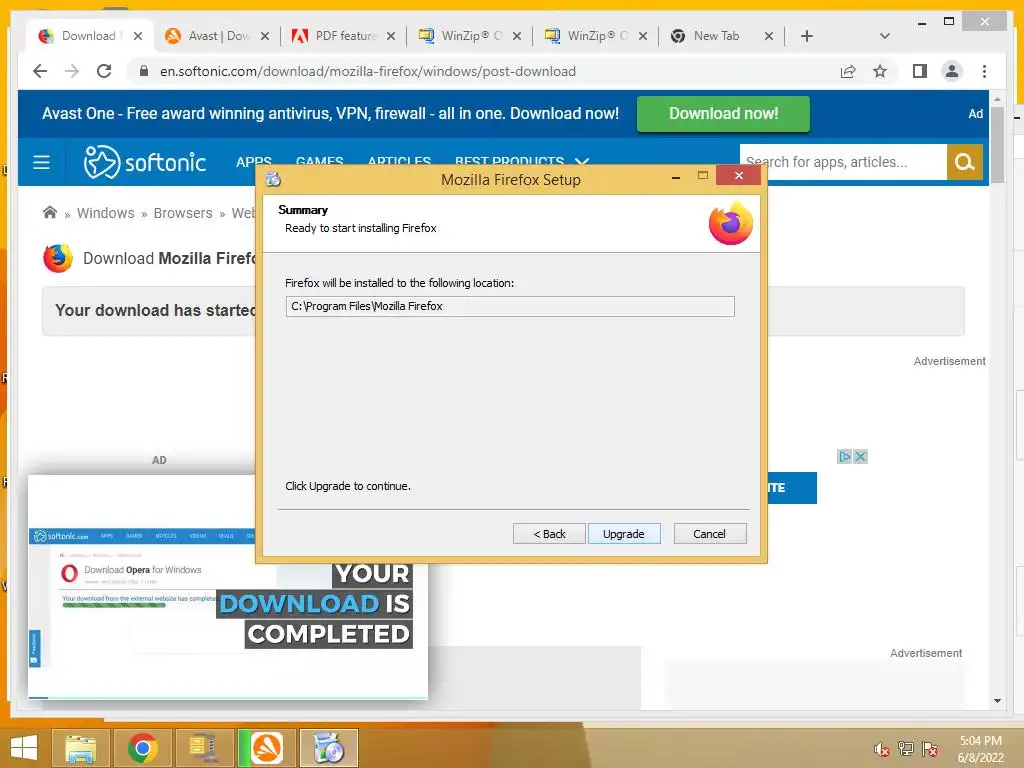Open the APPS menu on softonic
This screenshot has height=768, width=1024.
(253, 161)
